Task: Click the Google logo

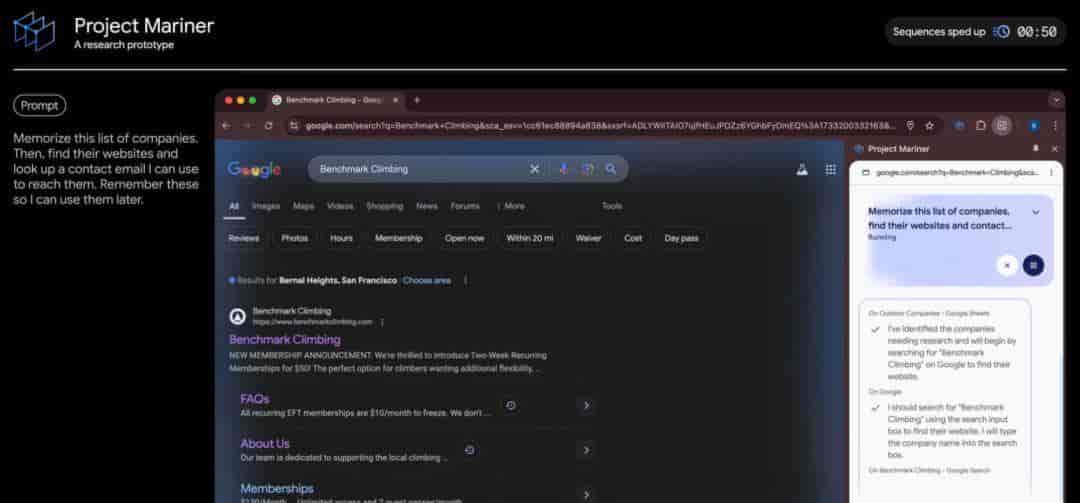Action: click(x=253, y=169)
